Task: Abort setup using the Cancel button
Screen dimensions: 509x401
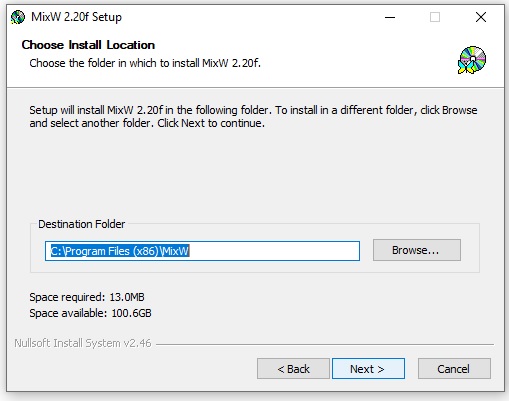Action: [x=454, y=369]
